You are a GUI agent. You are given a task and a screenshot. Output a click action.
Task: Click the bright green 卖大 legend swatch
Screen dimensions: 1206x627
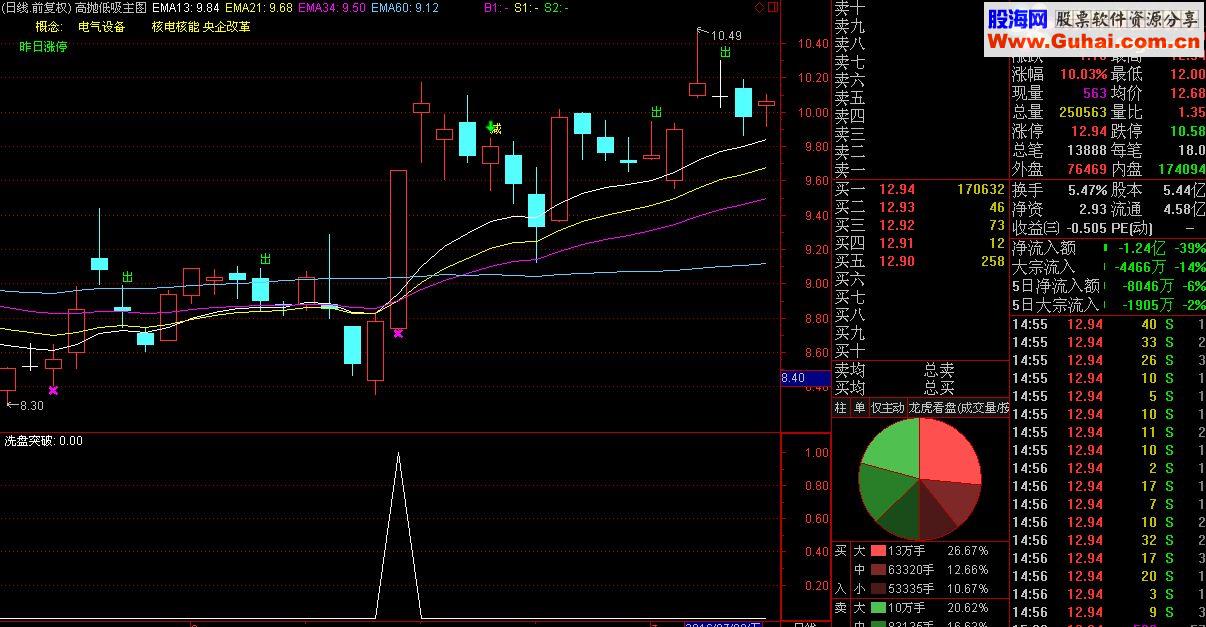click(x=878, y=608)
